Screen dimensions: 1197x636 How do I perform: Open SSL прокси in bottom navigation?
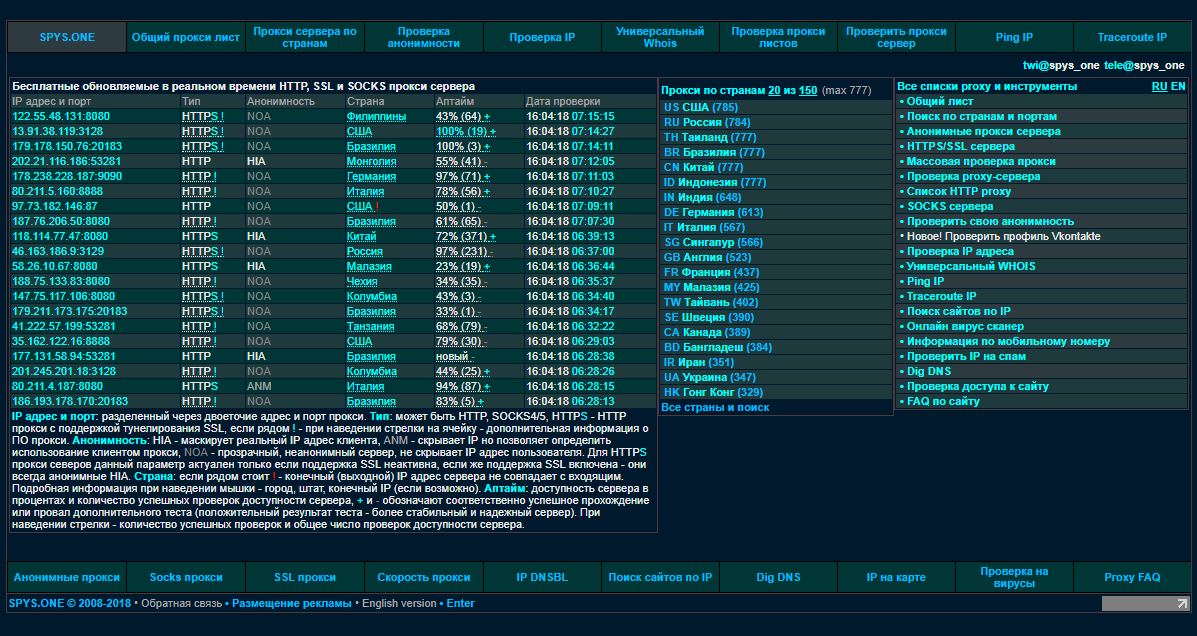coord(305,577)
